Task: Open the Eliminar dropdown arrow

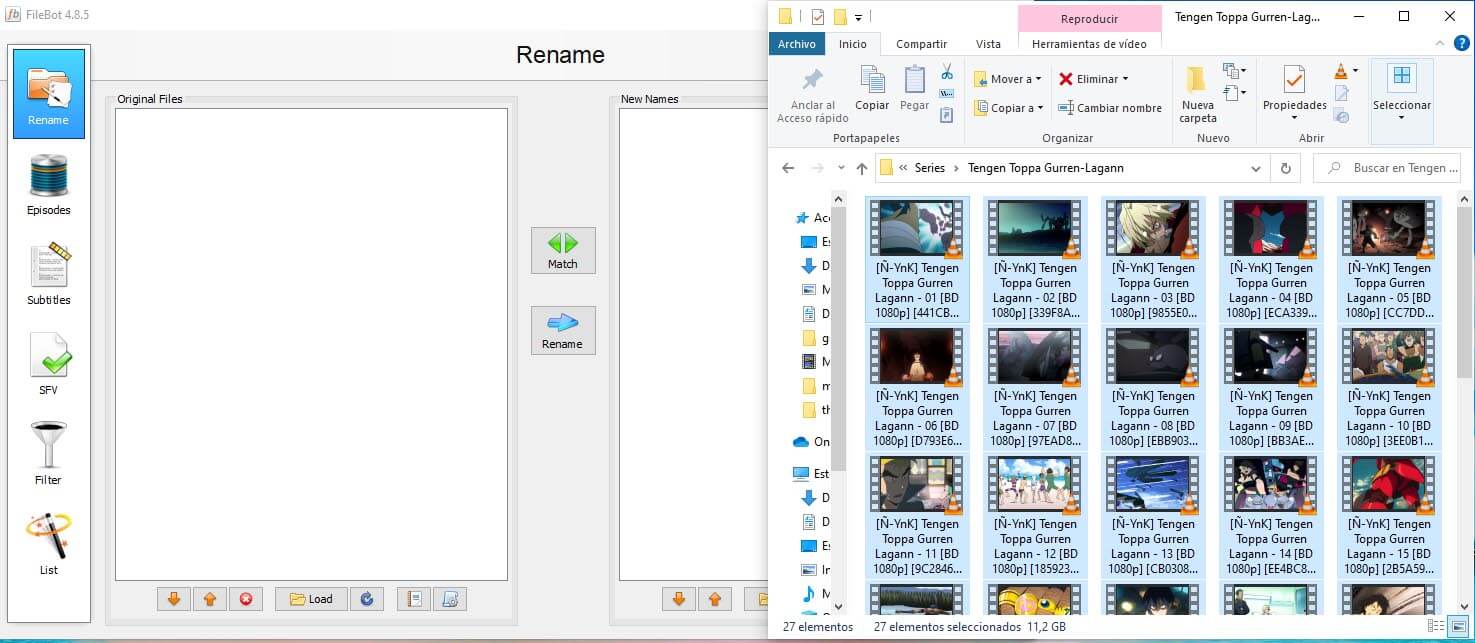Action: (1125, 79)
